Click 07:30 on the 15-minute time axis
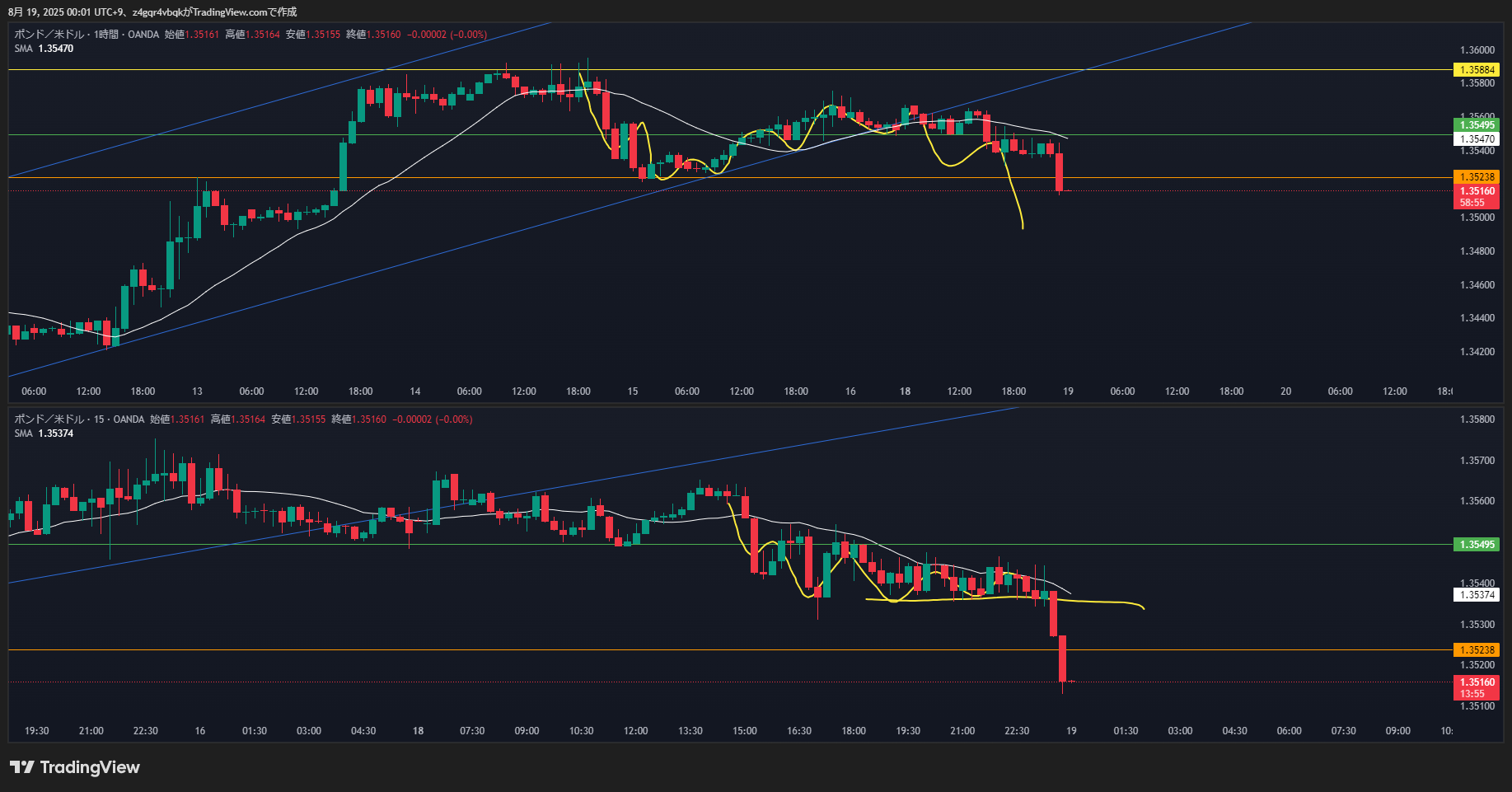The width and height of the screenshot is (1512, 792). [x=472, y=731]
